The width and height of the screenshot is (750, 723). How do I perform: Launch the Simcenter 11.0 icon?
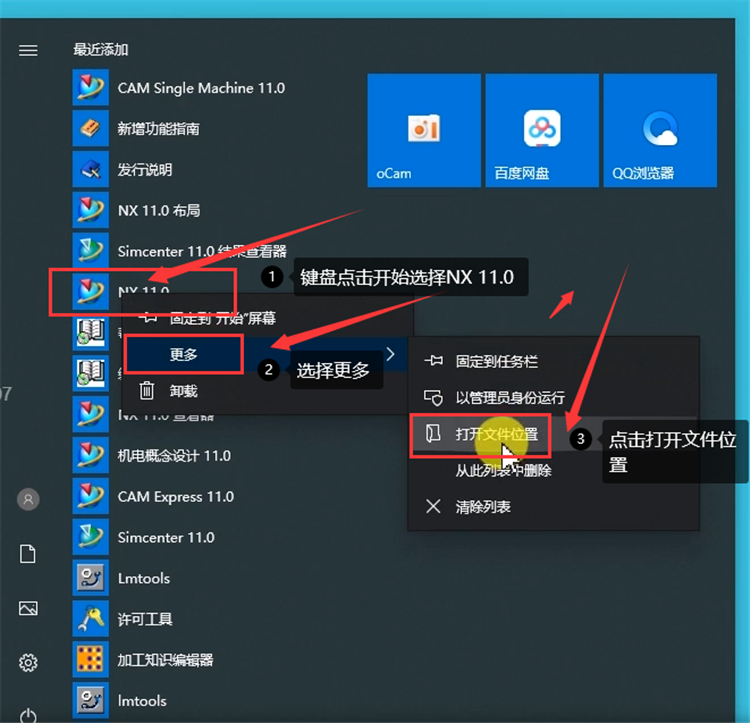click(90, 537)
